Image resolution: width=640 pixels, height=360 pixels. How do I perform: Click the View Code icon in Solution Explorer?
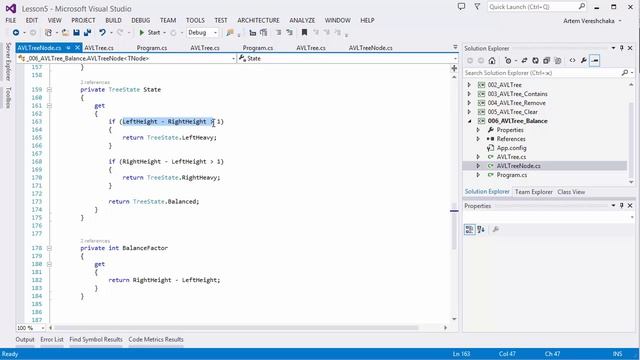(x=572, y=60)
